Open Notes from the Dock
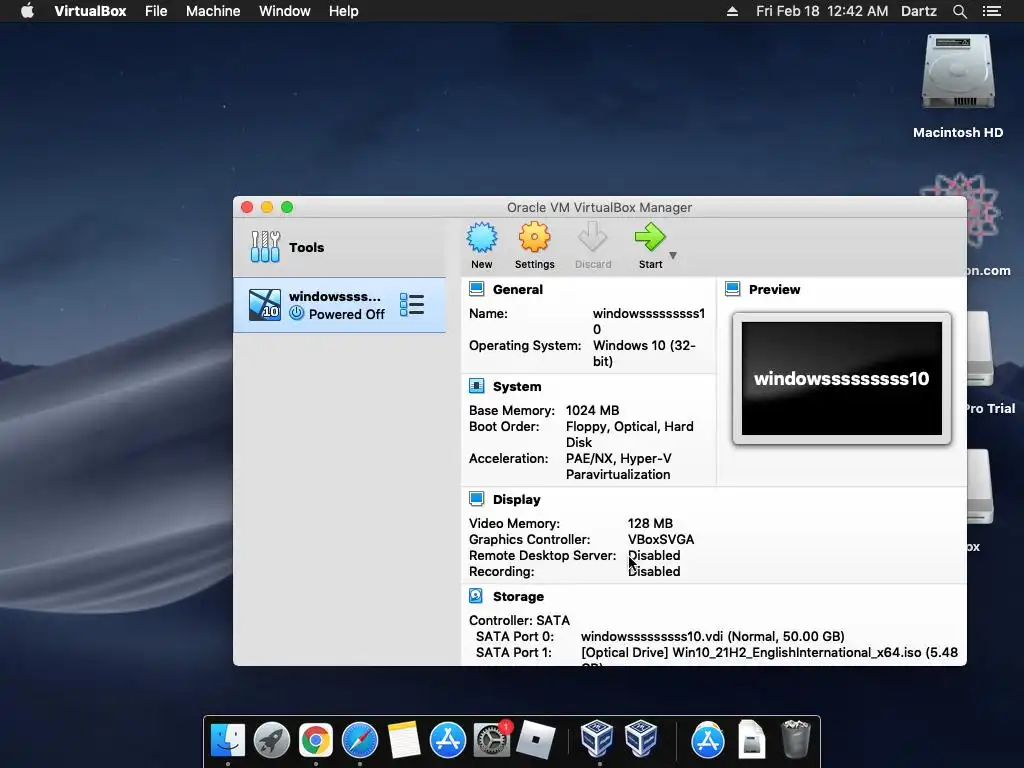1024x768 pixels. pos(404,740)
